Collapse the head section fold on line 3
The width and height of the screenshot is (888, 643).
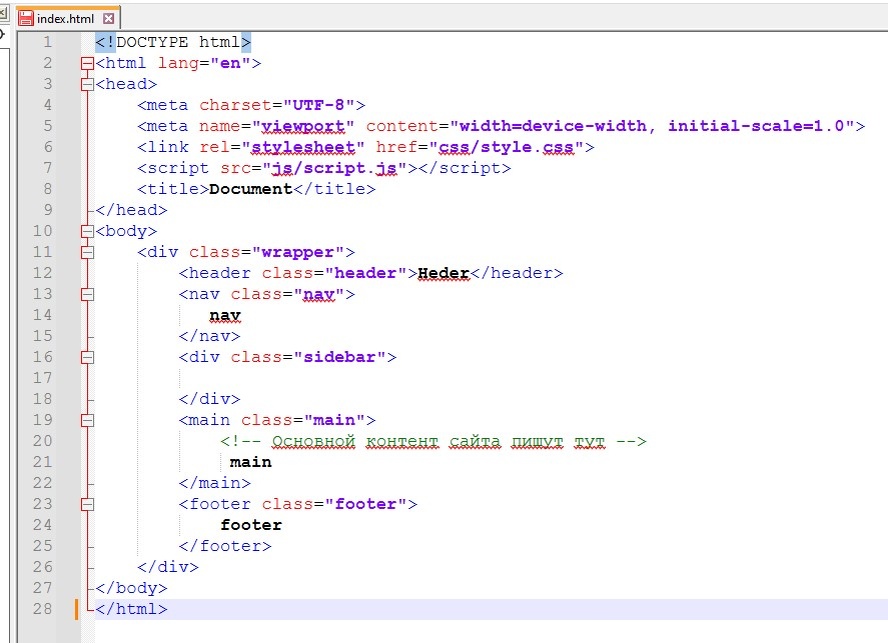(87, 84)
